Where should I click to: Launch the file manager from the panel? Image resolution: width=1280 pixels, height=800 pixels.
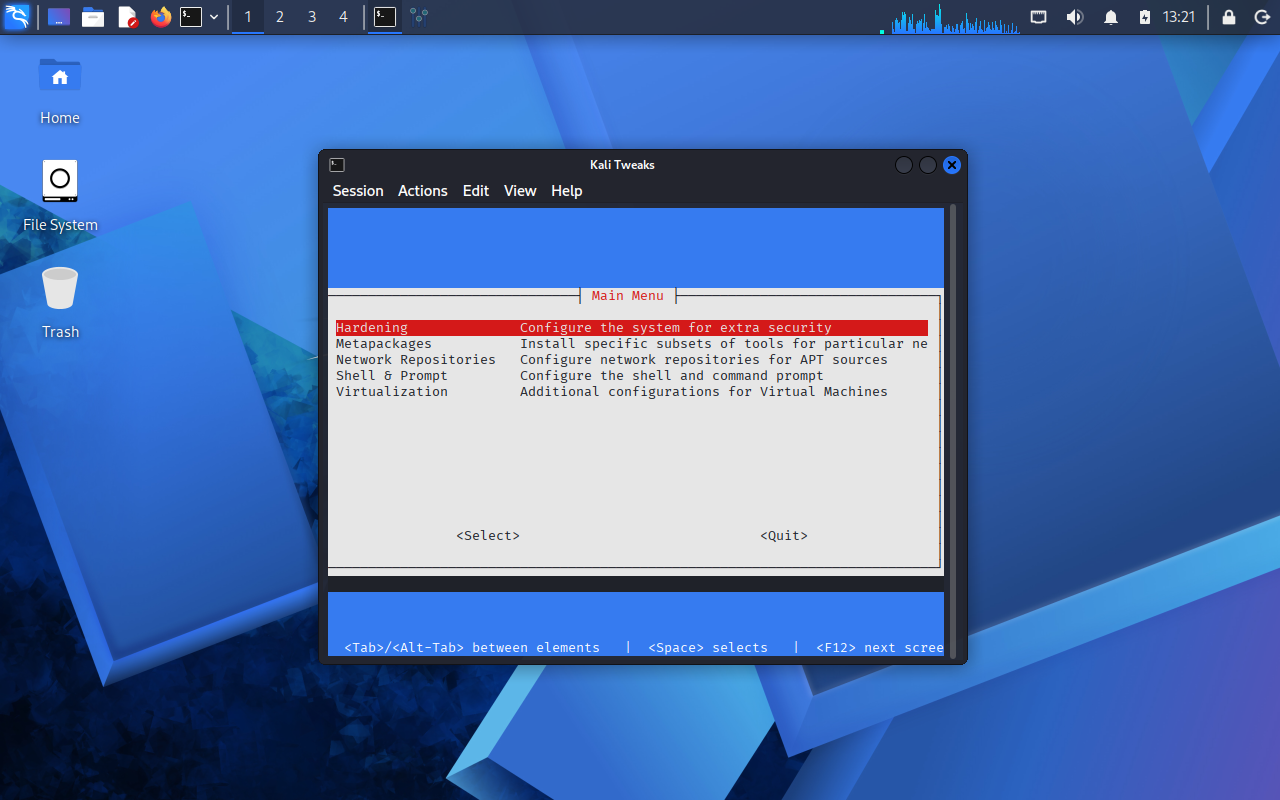pos(93,17)
